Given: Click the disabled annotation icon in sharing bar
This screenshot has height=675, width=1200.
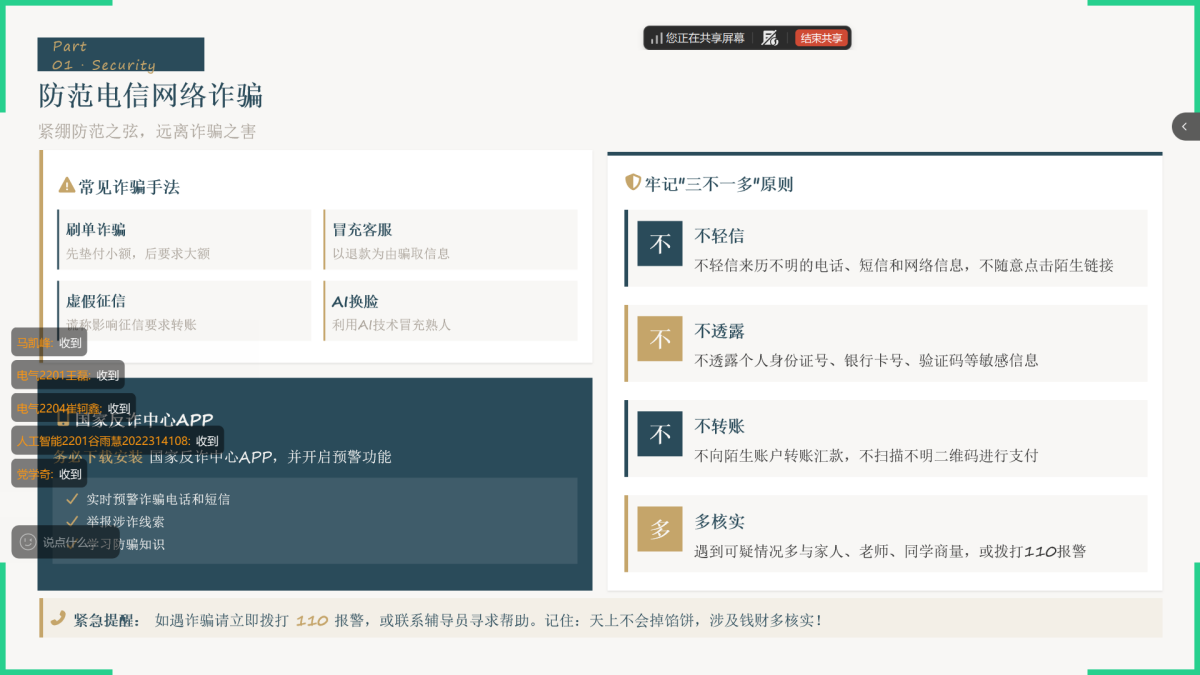Looking at the screenshot, I should pos(770,38).
